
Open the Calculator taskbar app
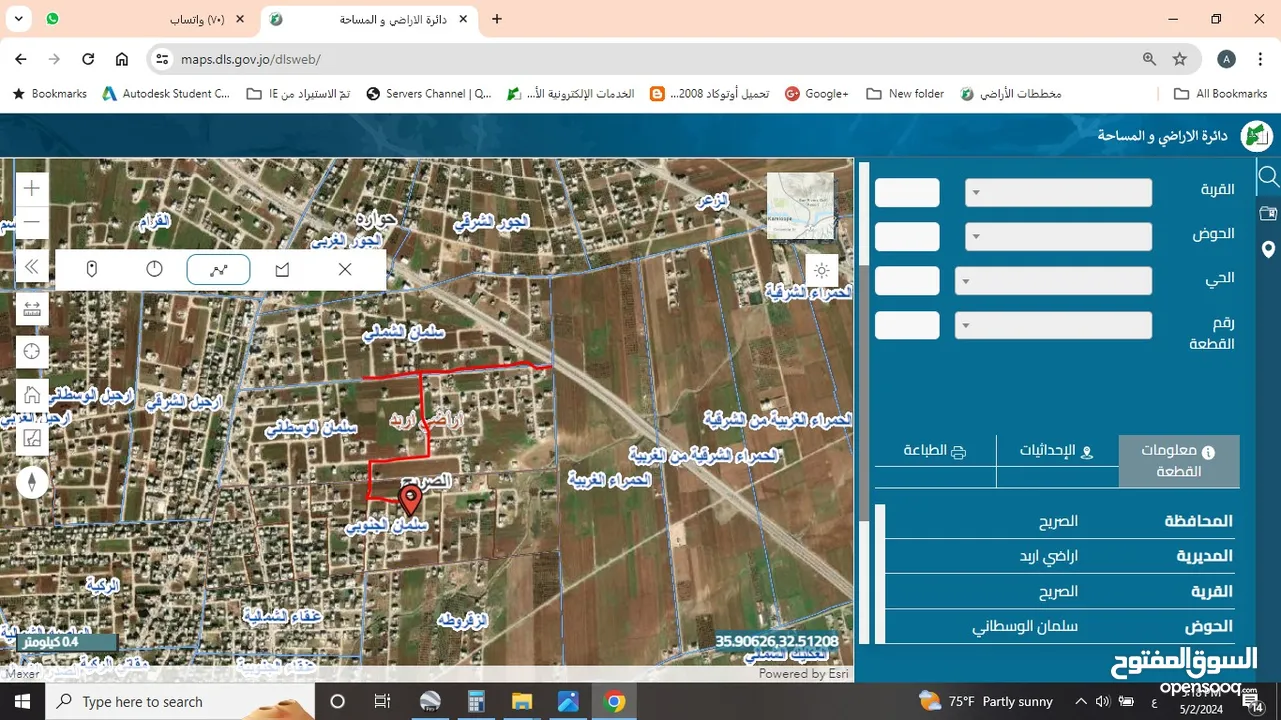[476, 701]
